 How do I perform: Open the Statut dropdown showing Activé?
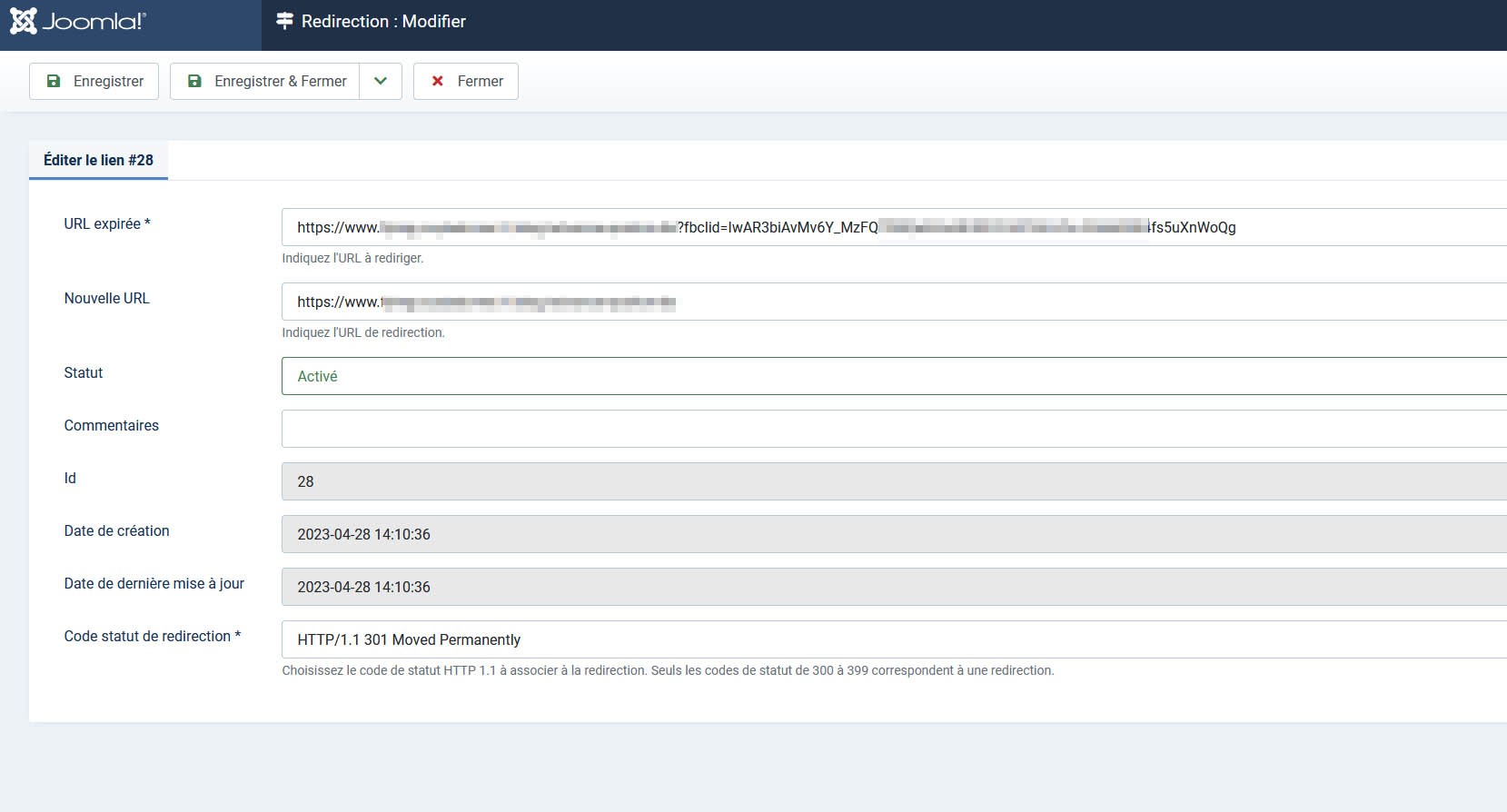click(894, 376)
